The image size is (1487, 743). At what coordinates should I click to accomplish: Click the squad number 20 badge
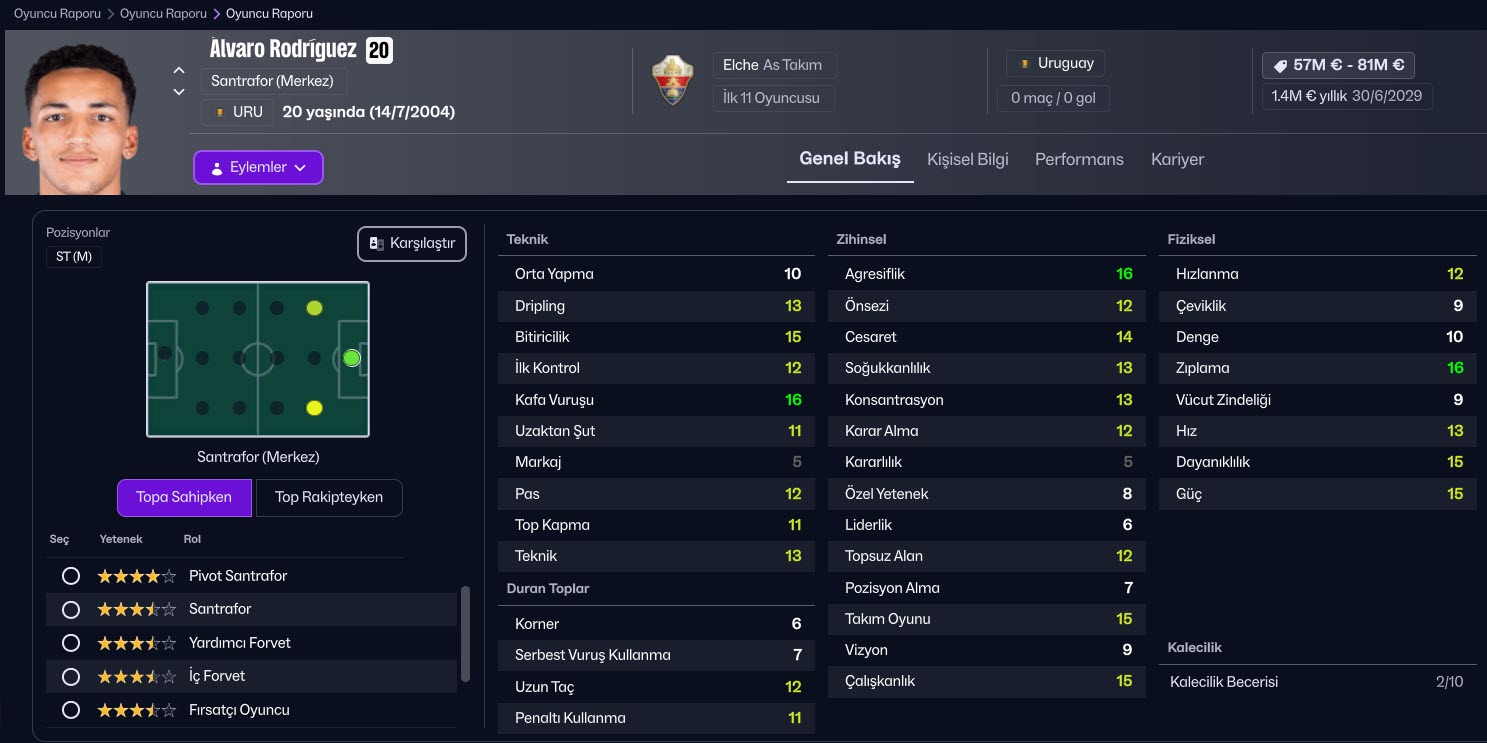coord(379,50)
